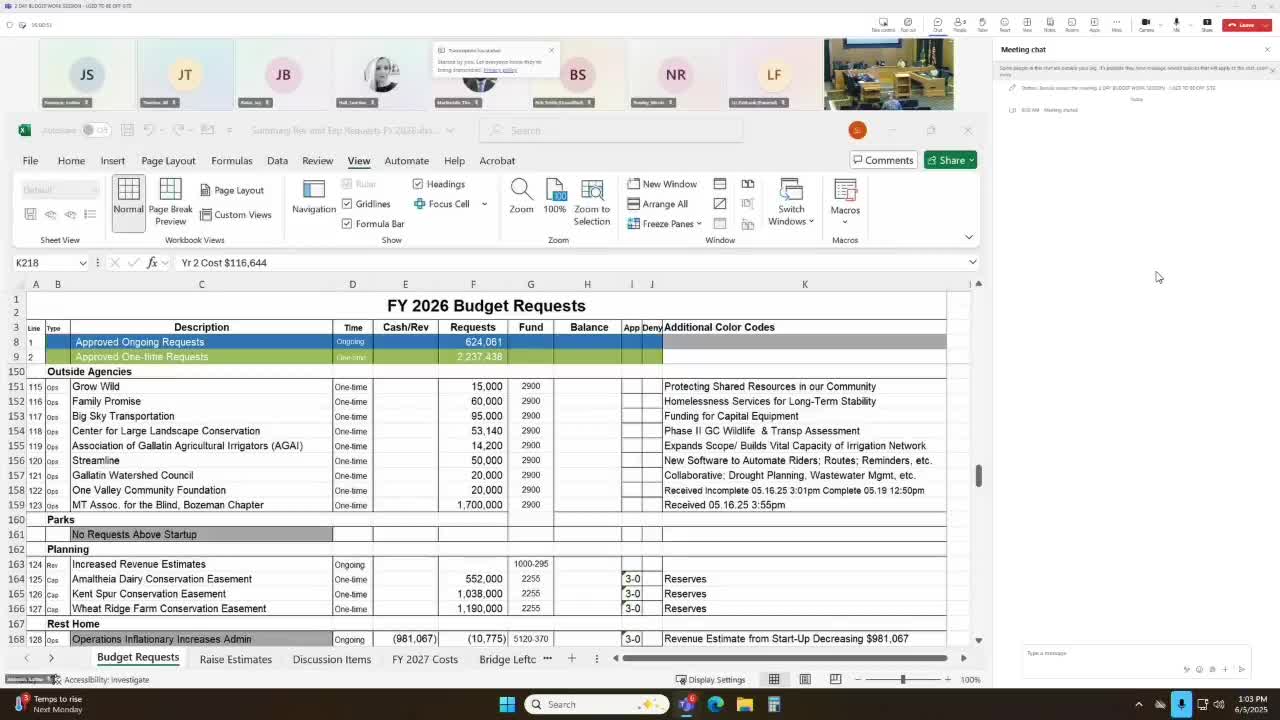Select Page Break Preview view
Screen dimensions: 1280x720
[170, 202]
